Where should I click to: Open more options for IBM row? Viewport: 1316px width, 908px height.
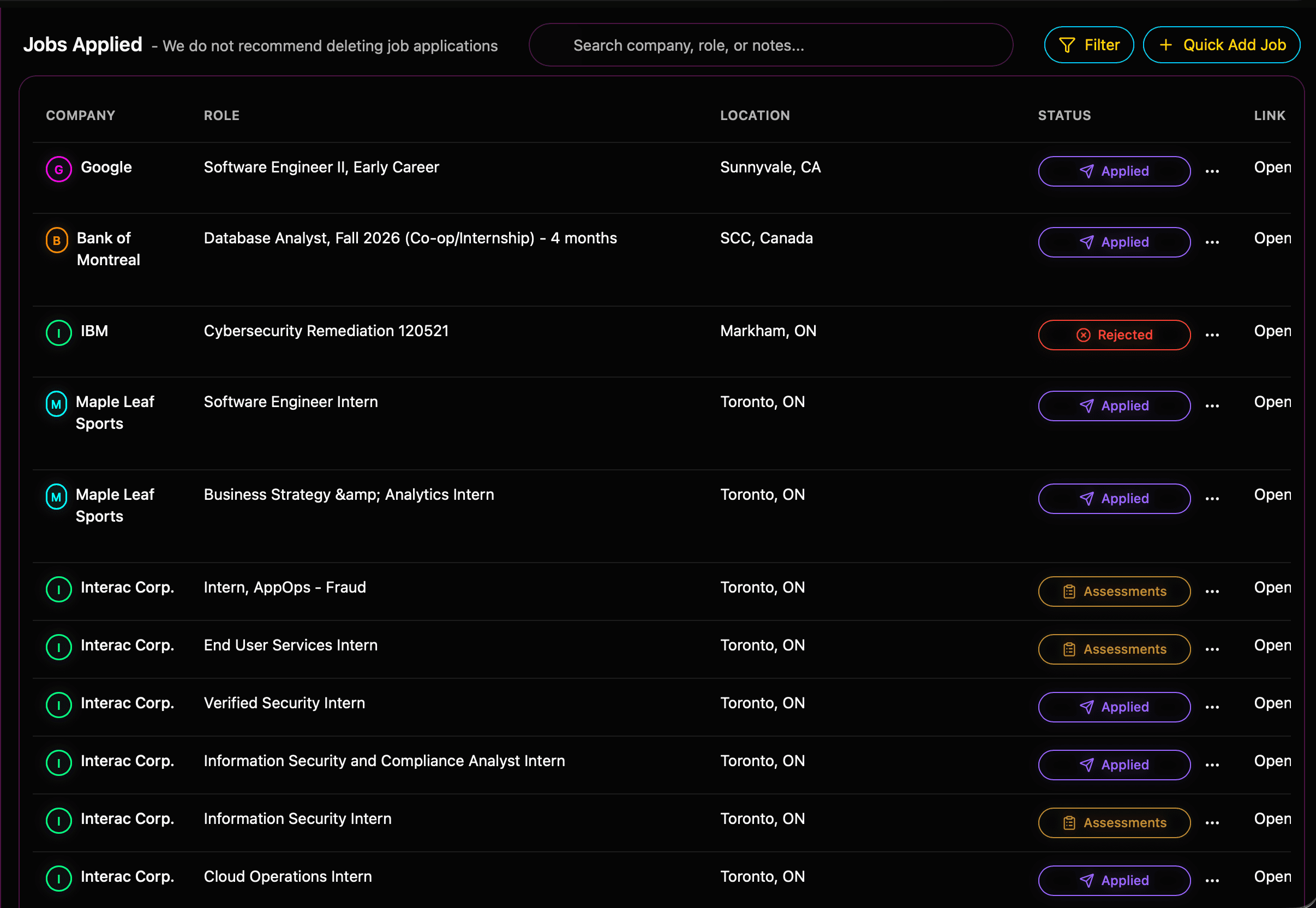click(1212, 335)
